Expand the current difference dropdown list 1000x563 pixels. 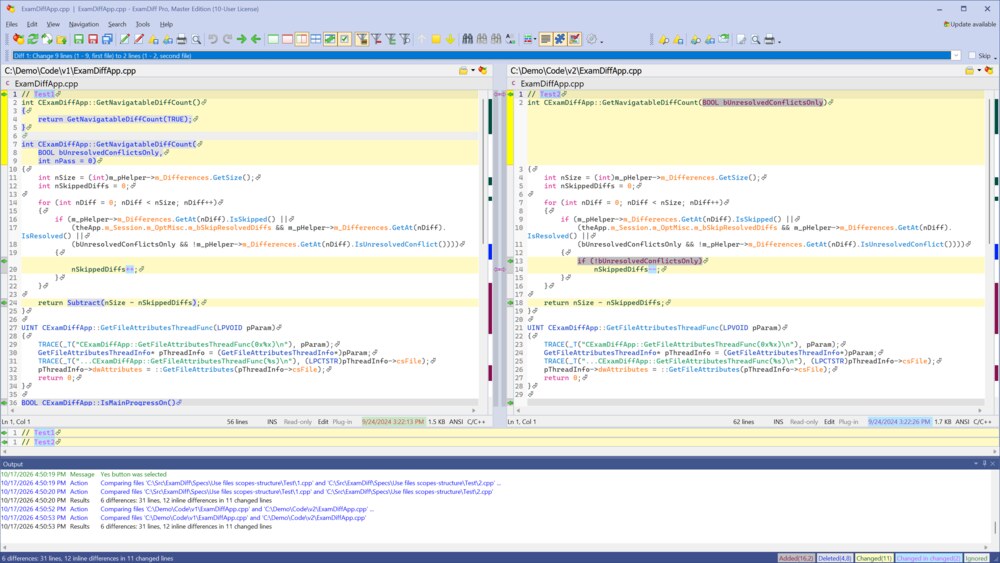[955, 55]
